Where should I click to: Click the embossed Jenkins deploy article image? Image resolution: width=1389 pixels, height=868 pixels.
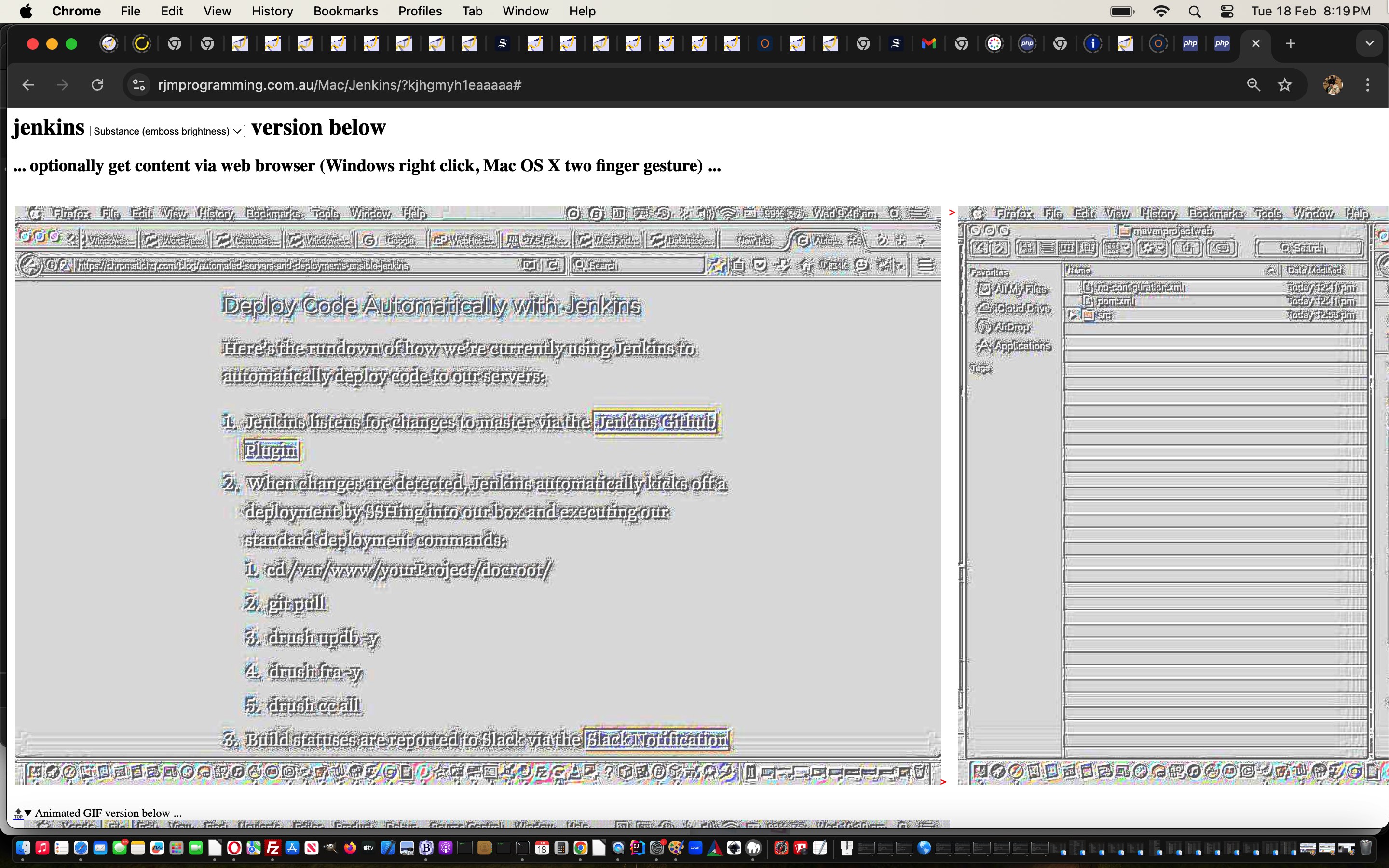click(x=477, y=495)
